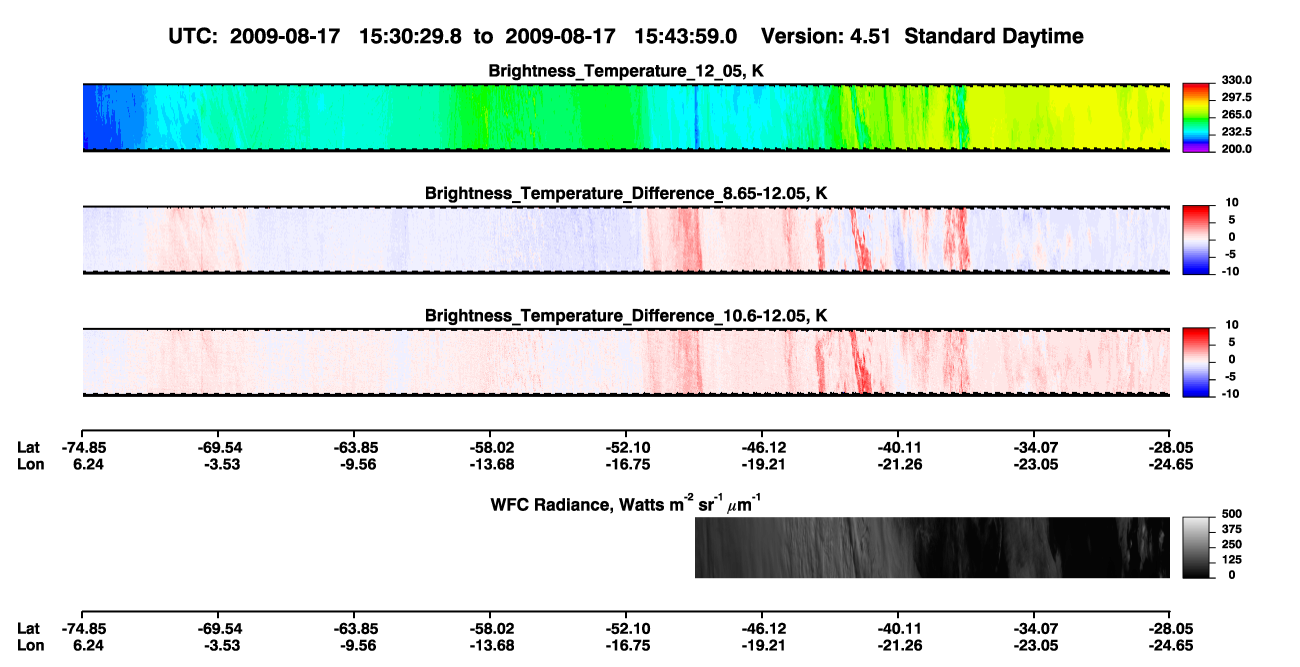Click latitude '-28.05' under the WFC Radiance panel
The height and width of the screenshot is (667, 1300).
(x=1169, y=628)
